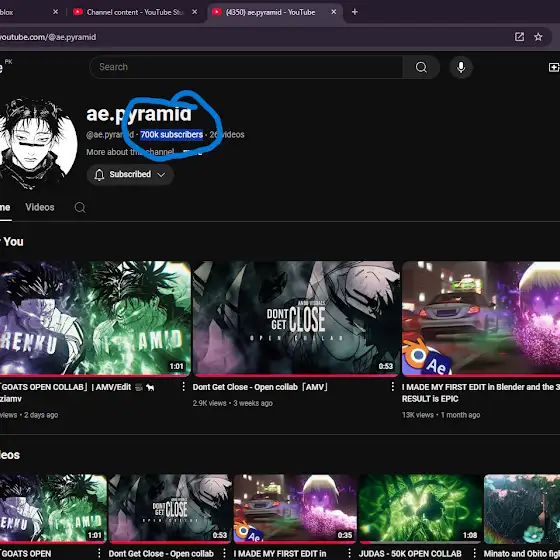560x560 pixels.
Task: Open the Create video icon
Action: coord(554,67)
